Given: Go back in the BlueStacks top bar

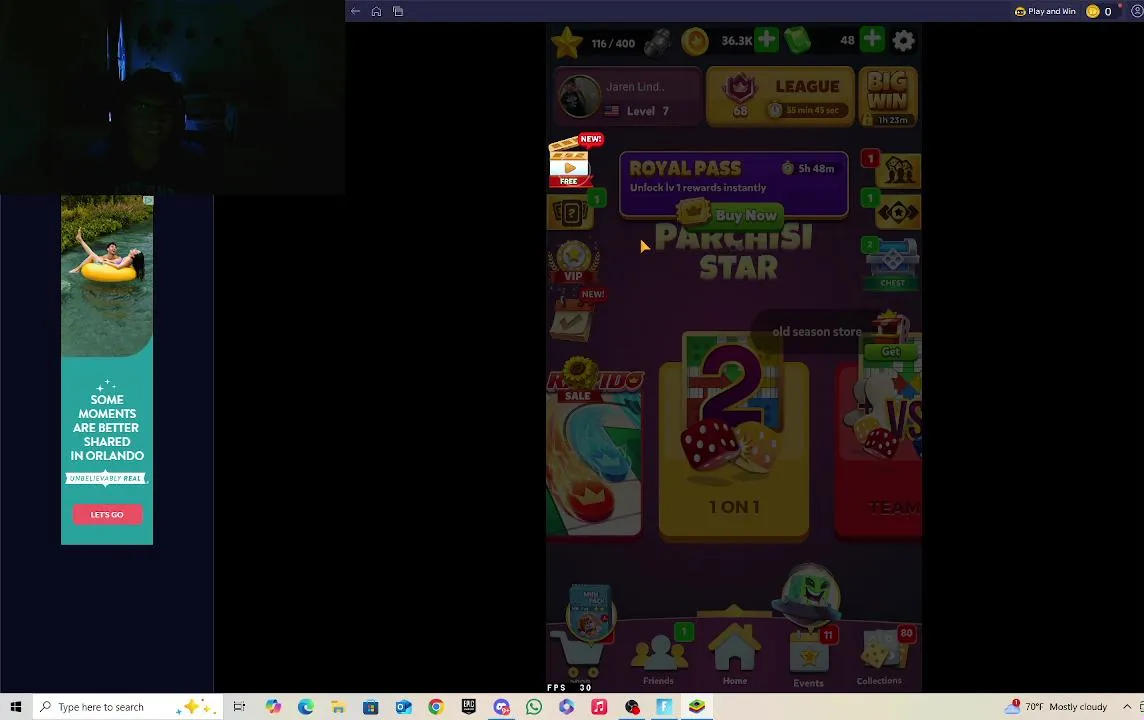Looking at the screenshot, I should click(355, 11).
